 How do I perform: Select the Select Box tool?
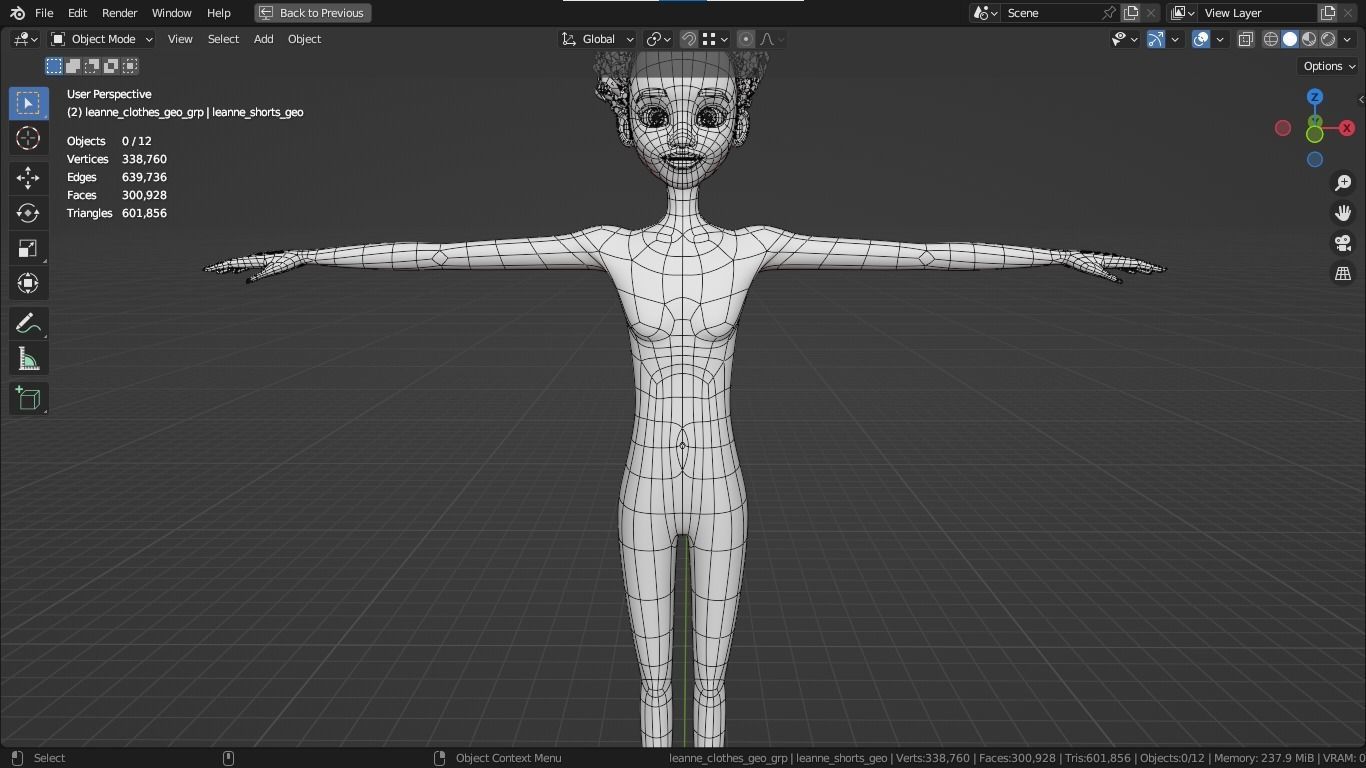coord(28,103)
